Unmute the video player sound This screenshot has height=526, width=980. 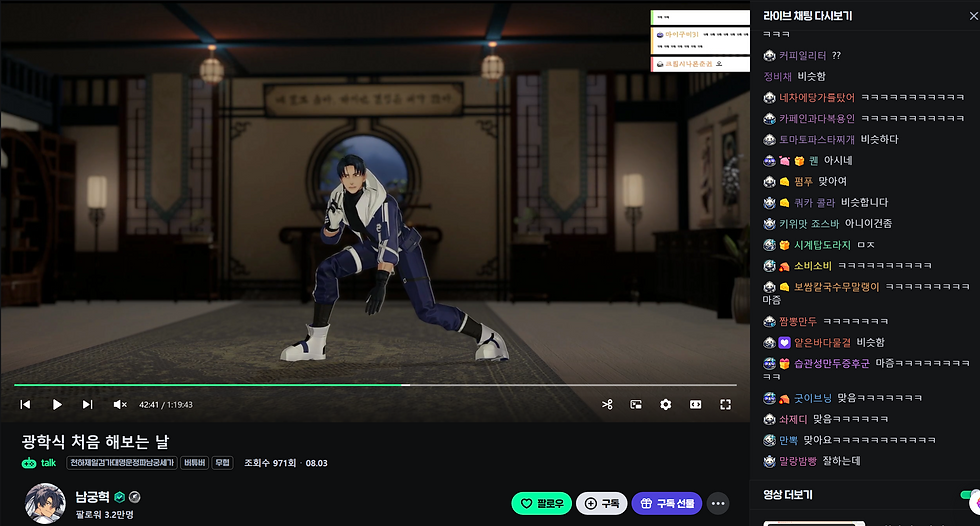coord(120,405)
